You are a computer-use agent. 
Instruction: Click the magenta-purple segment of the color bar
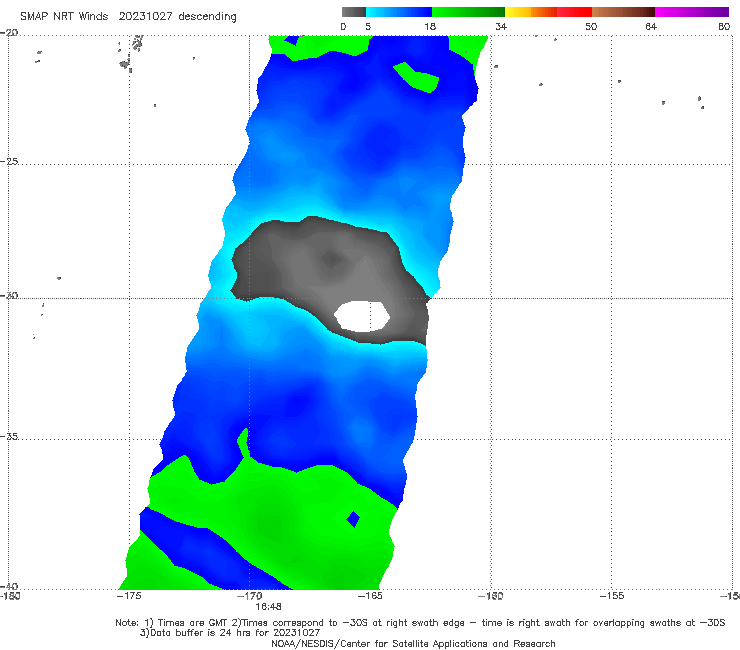coord(692,12)
